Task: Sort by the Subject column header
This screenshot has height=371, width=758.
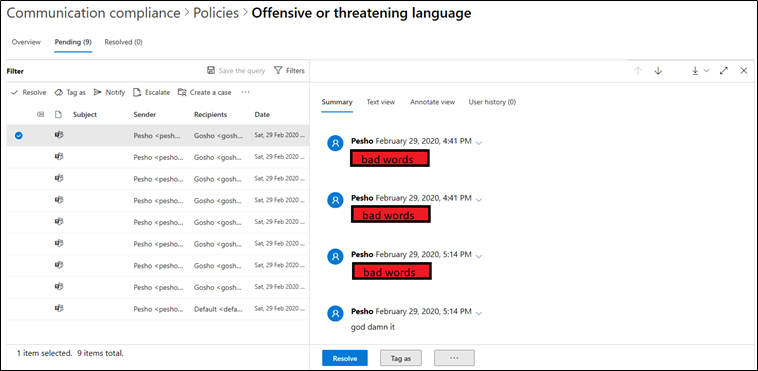Action: point(85,115)
